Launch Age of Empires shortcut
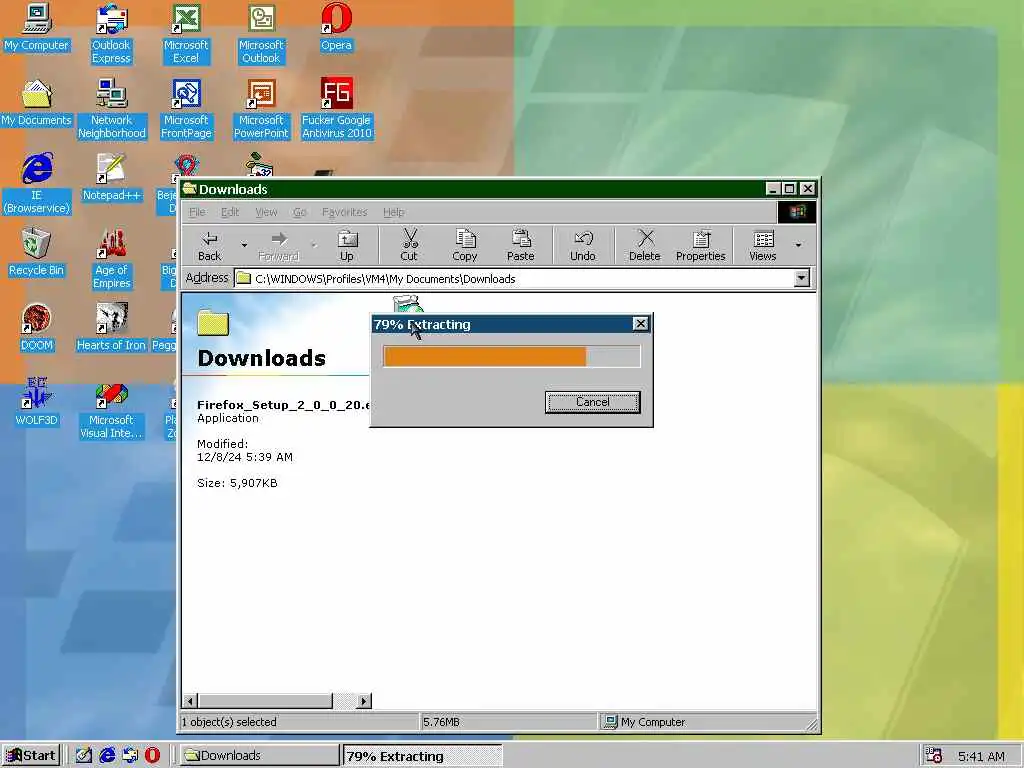This screenshot has height=768, width=1024. click(112, 259)
